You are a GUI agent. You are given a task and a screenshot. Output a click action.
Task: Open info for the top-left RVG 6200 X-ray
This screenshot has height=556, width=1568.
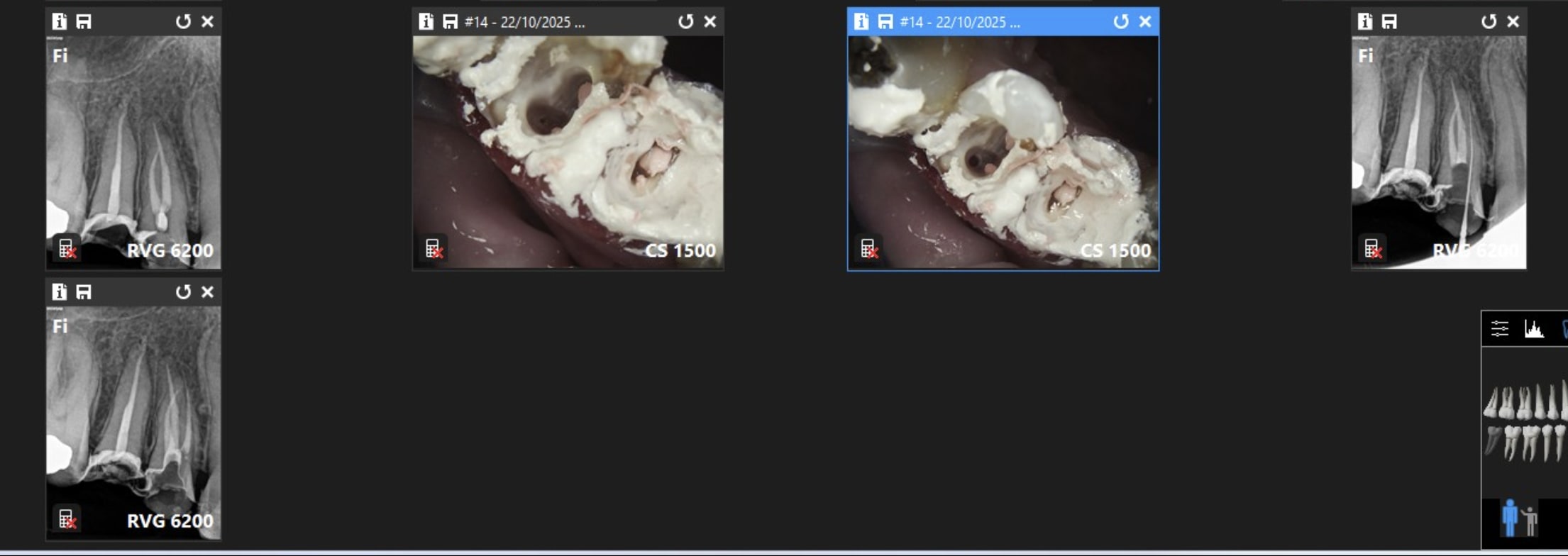coord(59,21)
